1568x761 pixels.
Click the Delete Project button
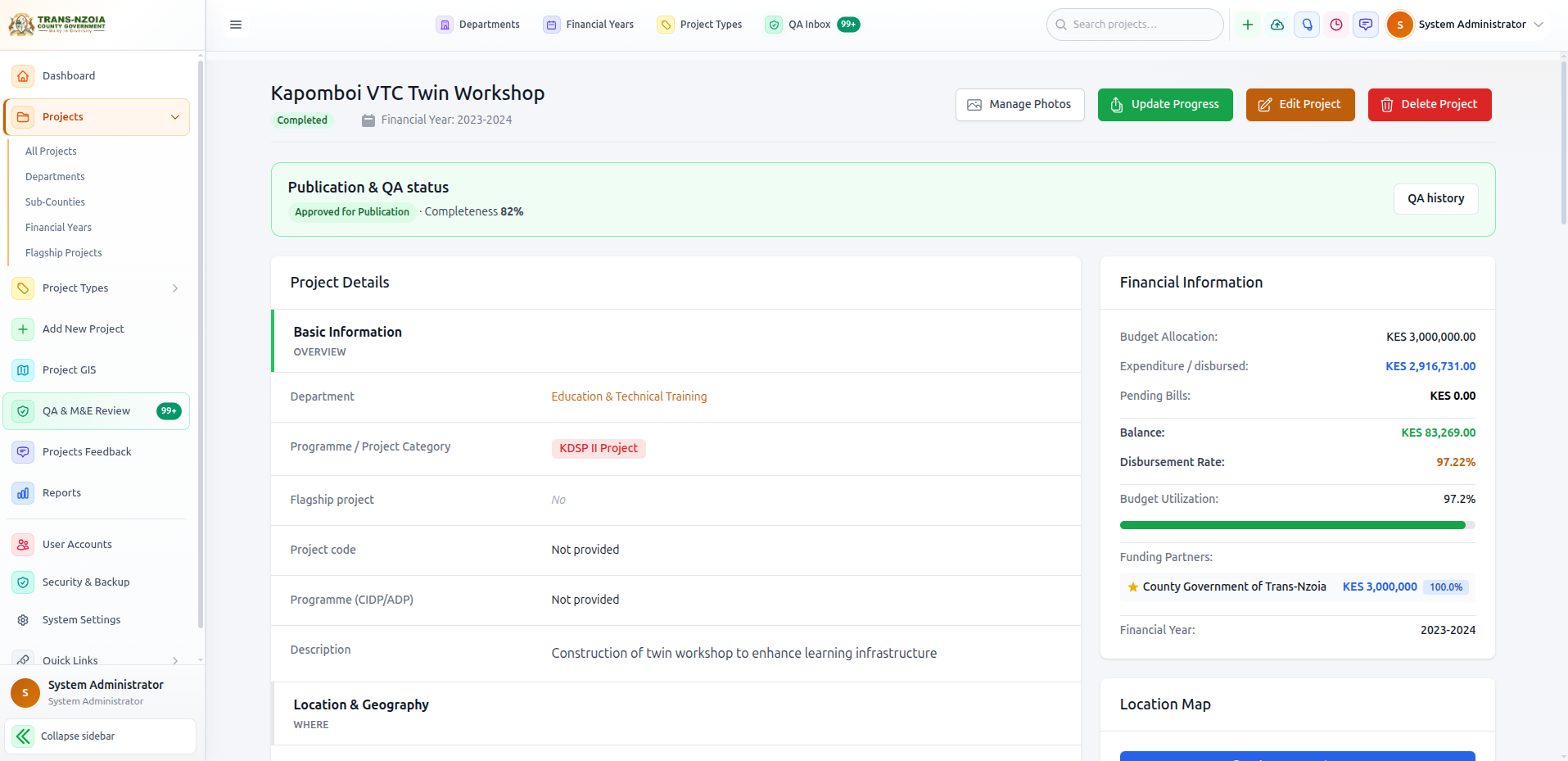pos(1430,105)
